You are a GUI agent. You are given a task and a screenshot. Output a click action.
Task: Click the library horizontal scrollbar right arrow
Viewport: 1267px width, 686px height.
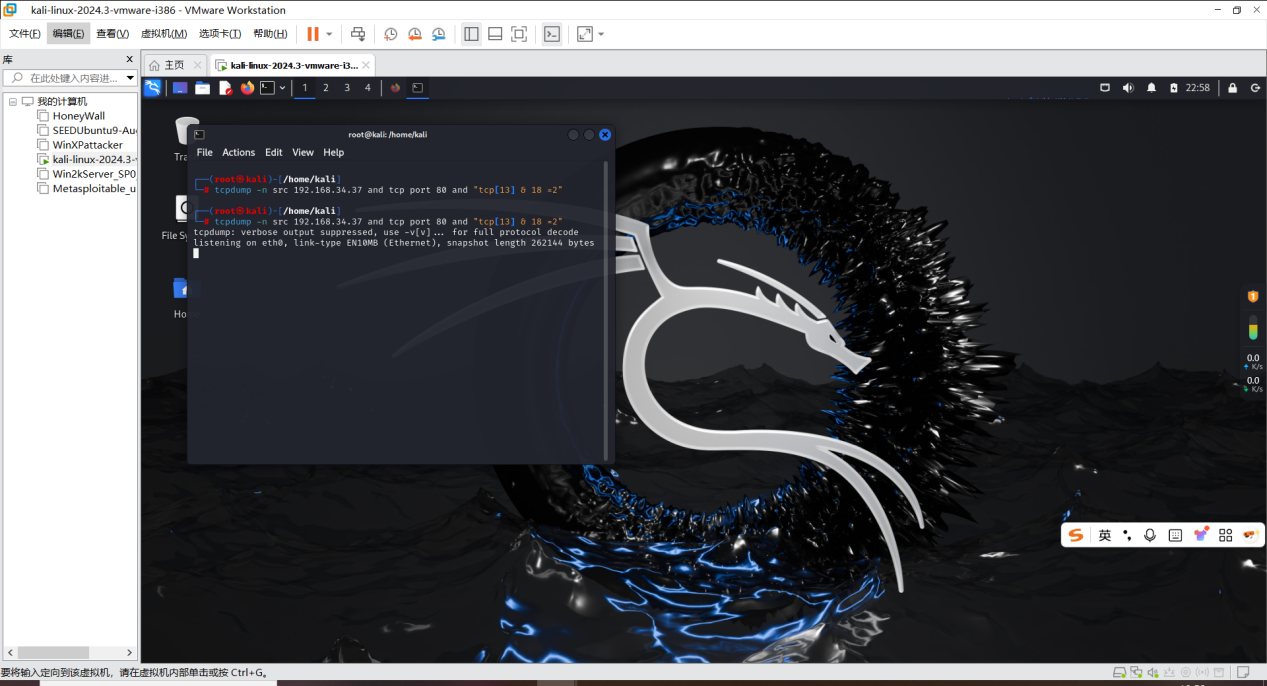132,652
